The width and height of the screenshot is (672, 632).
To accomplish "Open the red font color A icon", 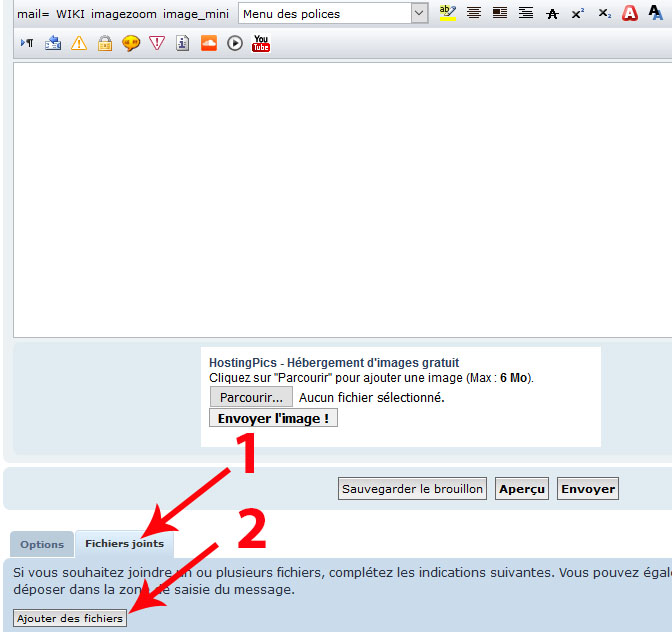I will coord(630,14).
